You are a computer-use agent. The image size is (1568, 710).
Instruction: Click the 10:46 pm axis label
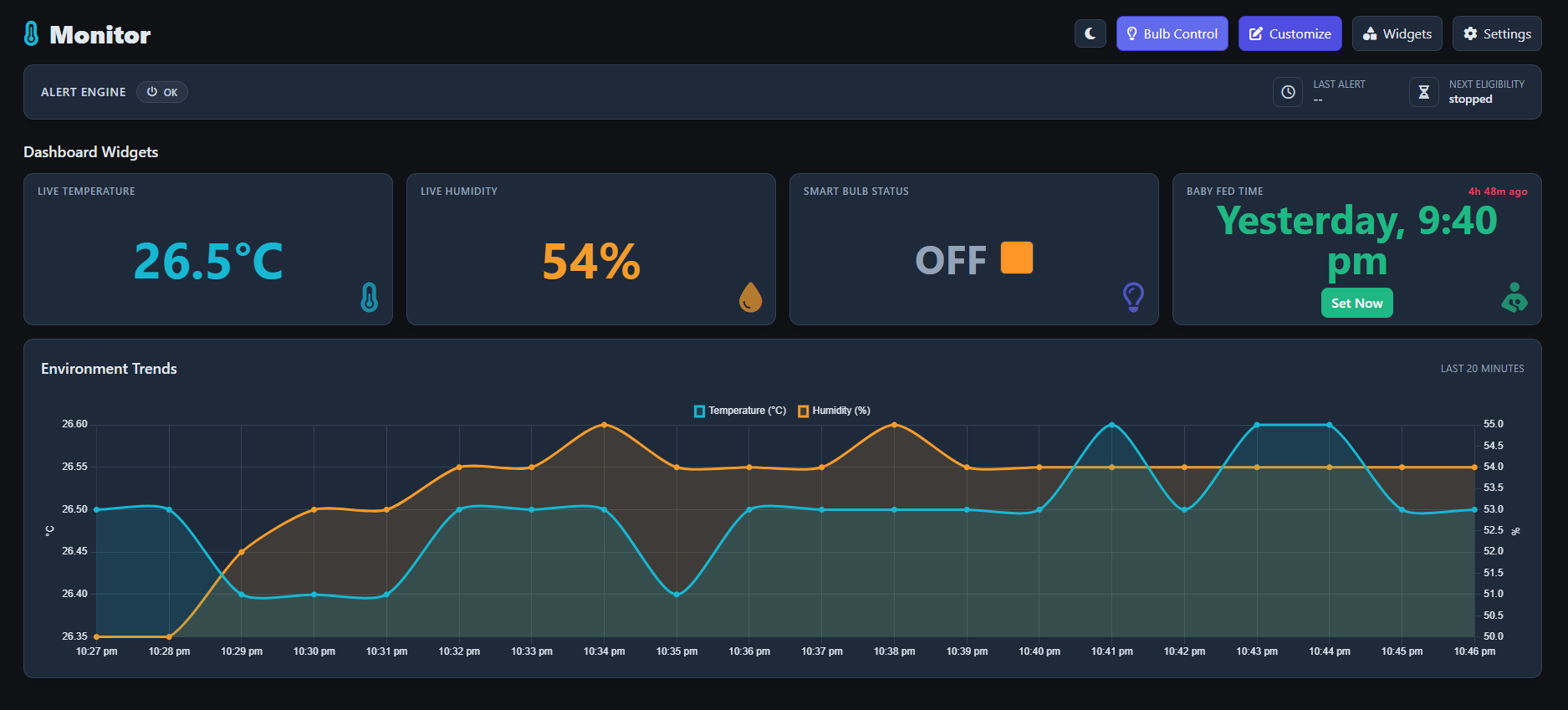[1474, 651]
